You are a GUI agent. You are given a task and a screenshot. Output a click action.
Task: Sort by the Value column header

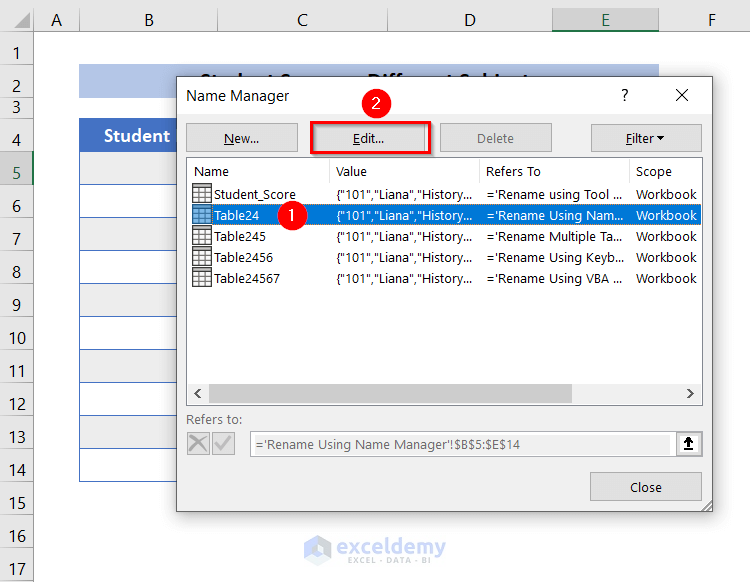404,171
